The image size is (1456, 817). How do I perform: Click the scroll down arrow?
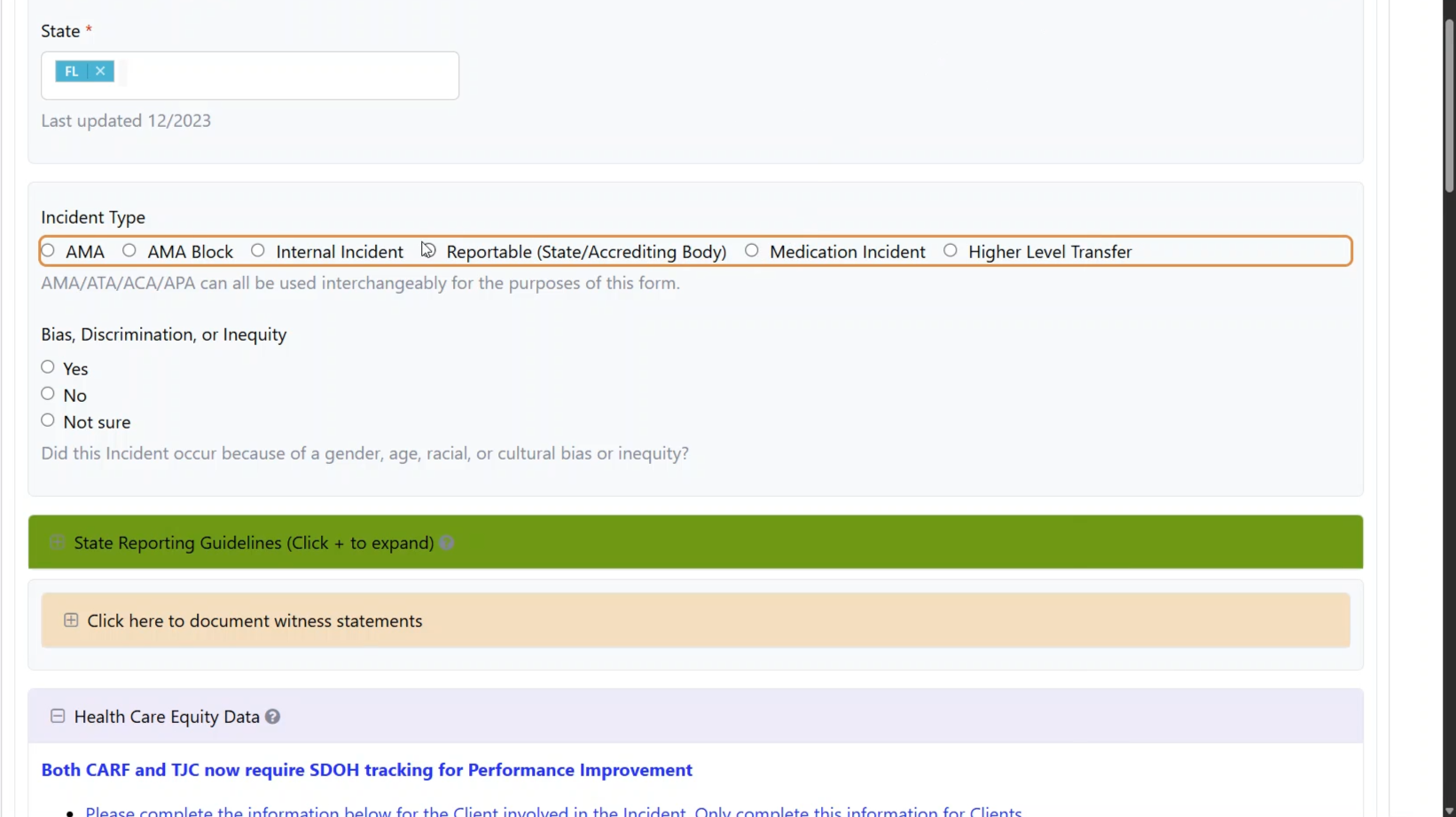pos(1449,810)
